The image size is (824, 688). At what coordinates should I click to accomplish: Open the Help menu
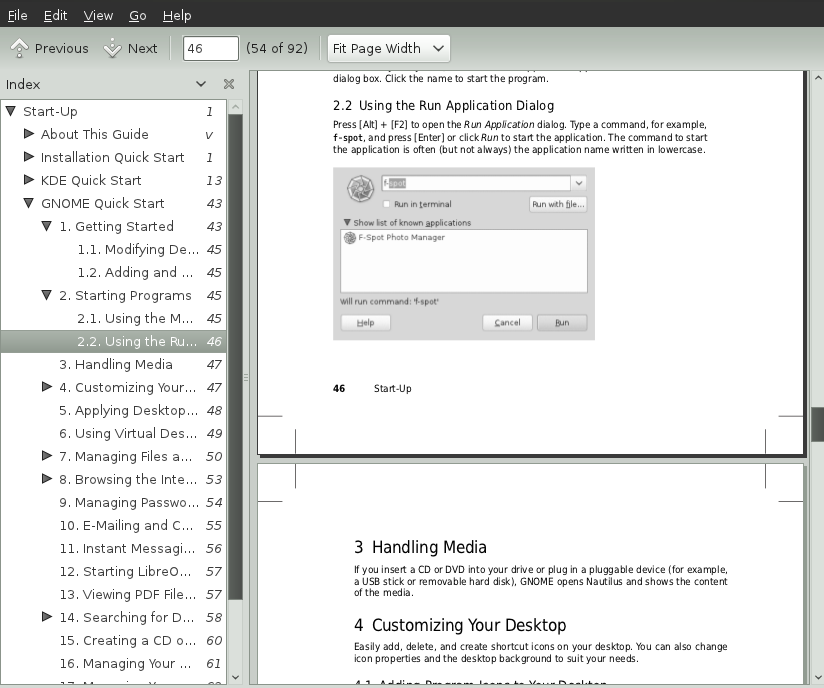point(177,16)
